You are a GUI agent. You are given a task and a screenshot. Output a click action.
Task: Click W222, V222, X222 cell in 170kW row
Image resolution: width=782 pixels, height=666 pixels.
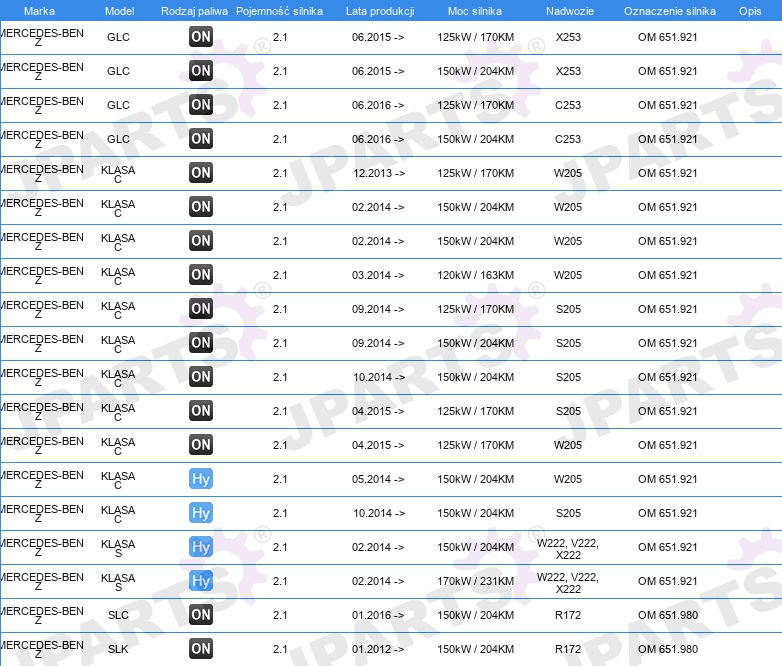coord(568,583)
